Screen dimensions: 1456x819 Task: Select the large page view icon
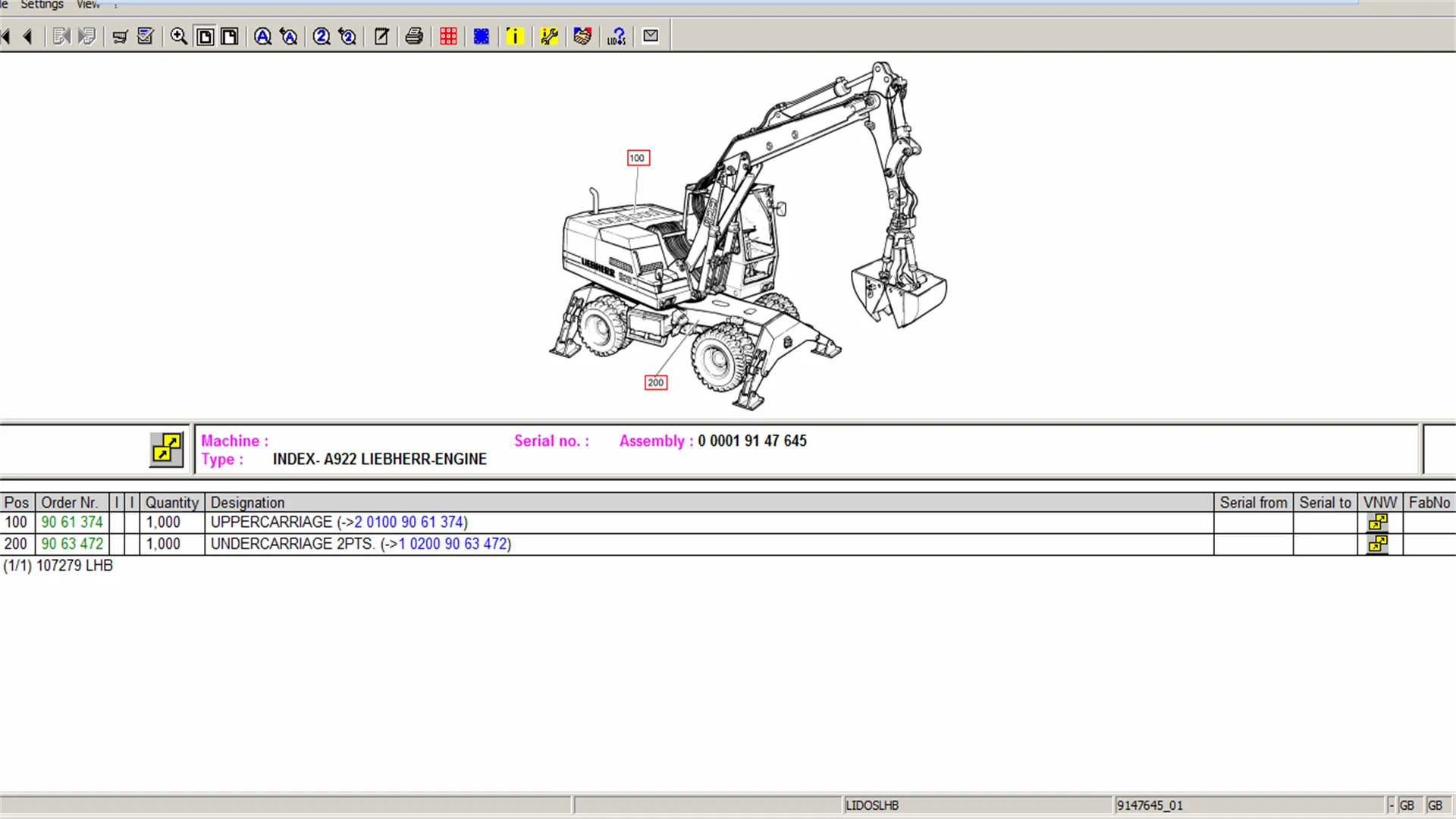(230, 36)
